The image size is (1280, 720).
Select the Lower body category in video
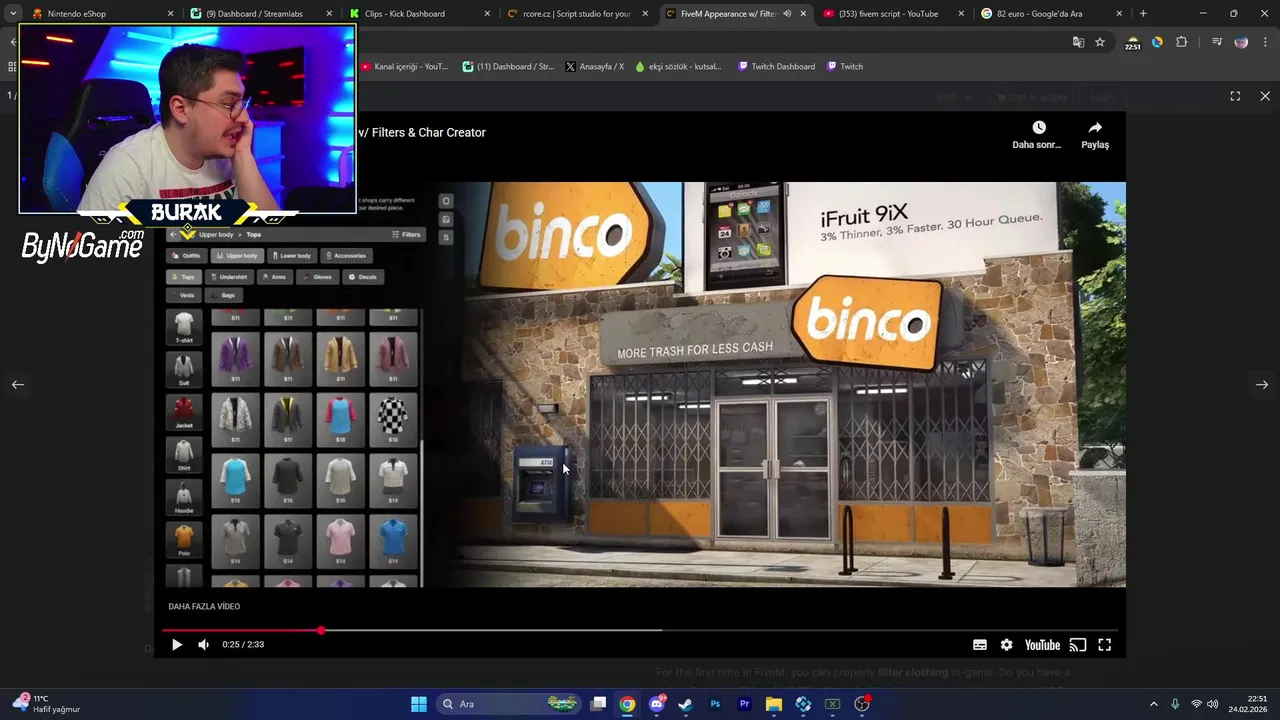[292, 256]
